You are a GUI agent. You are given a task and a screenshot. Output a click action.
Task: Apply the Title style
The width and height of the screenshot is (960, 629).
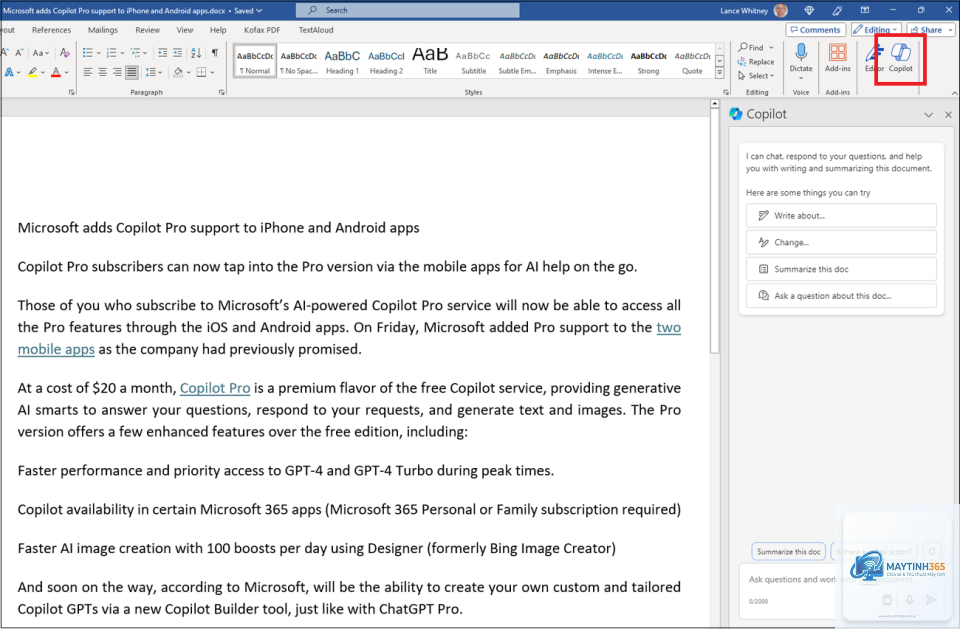430,61
